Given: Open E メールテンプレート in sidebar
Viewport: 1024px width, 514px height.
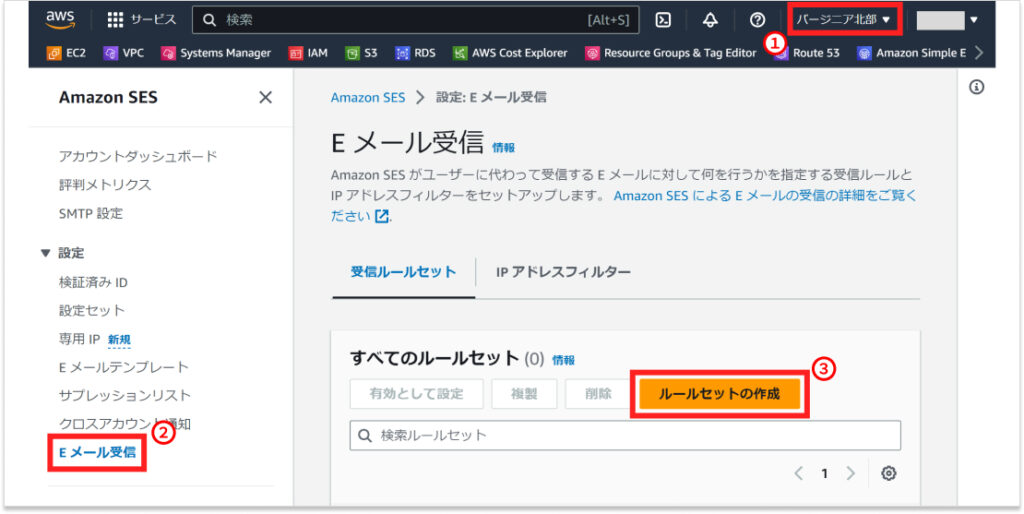Looking at the screenshot, I should [123, 367].
